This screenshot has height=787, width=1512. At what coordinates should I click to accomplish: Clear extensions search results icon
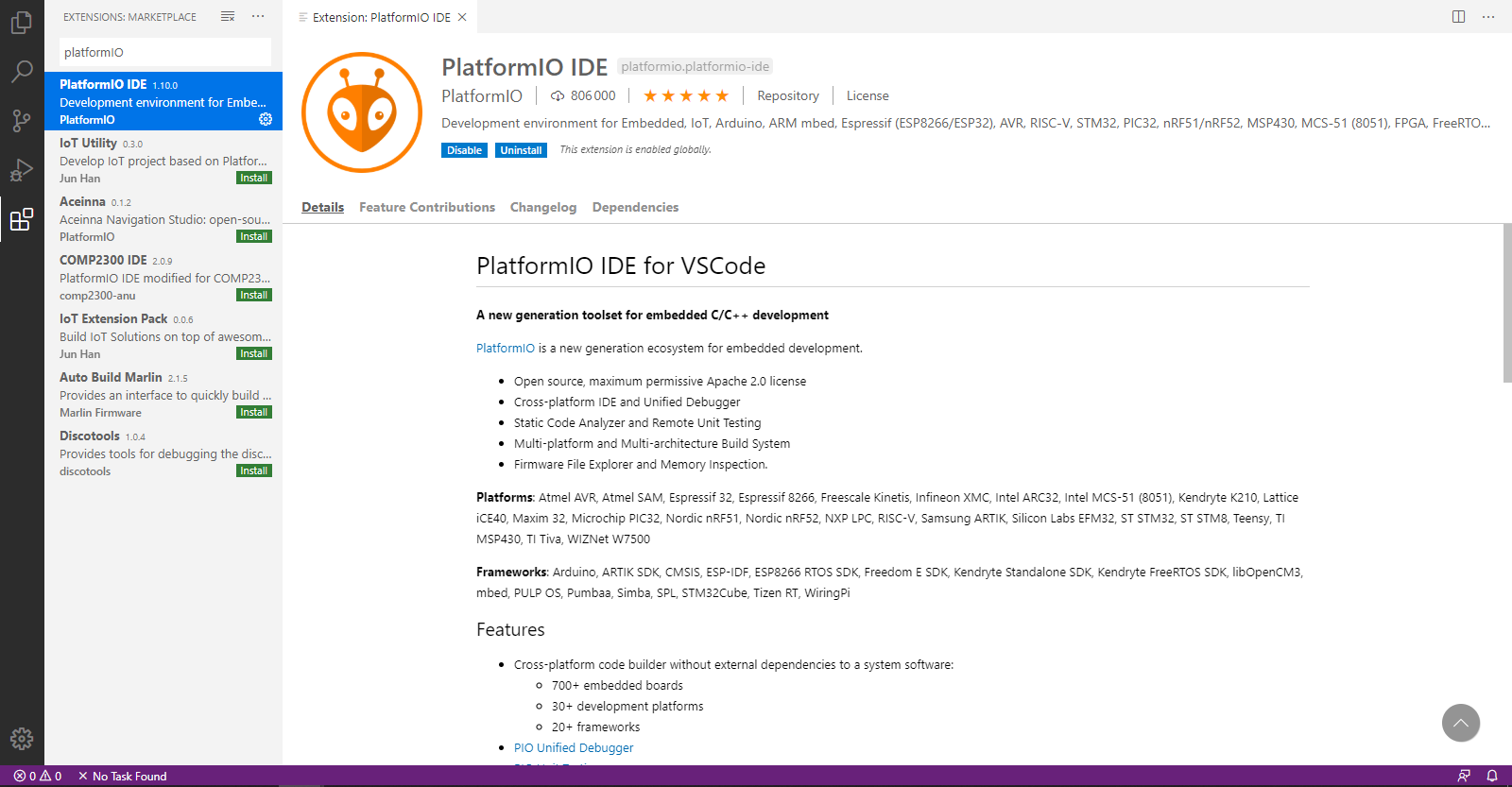228,16
